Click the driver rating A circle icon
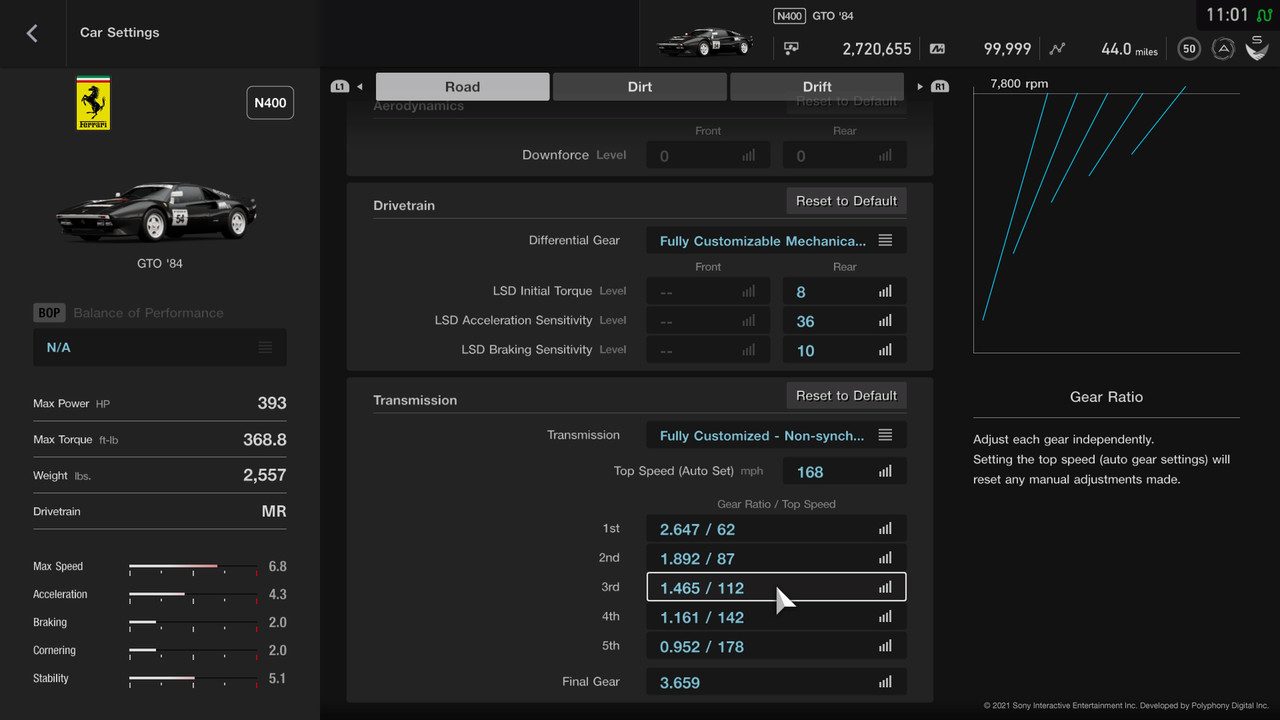 tap(1223, 48)
